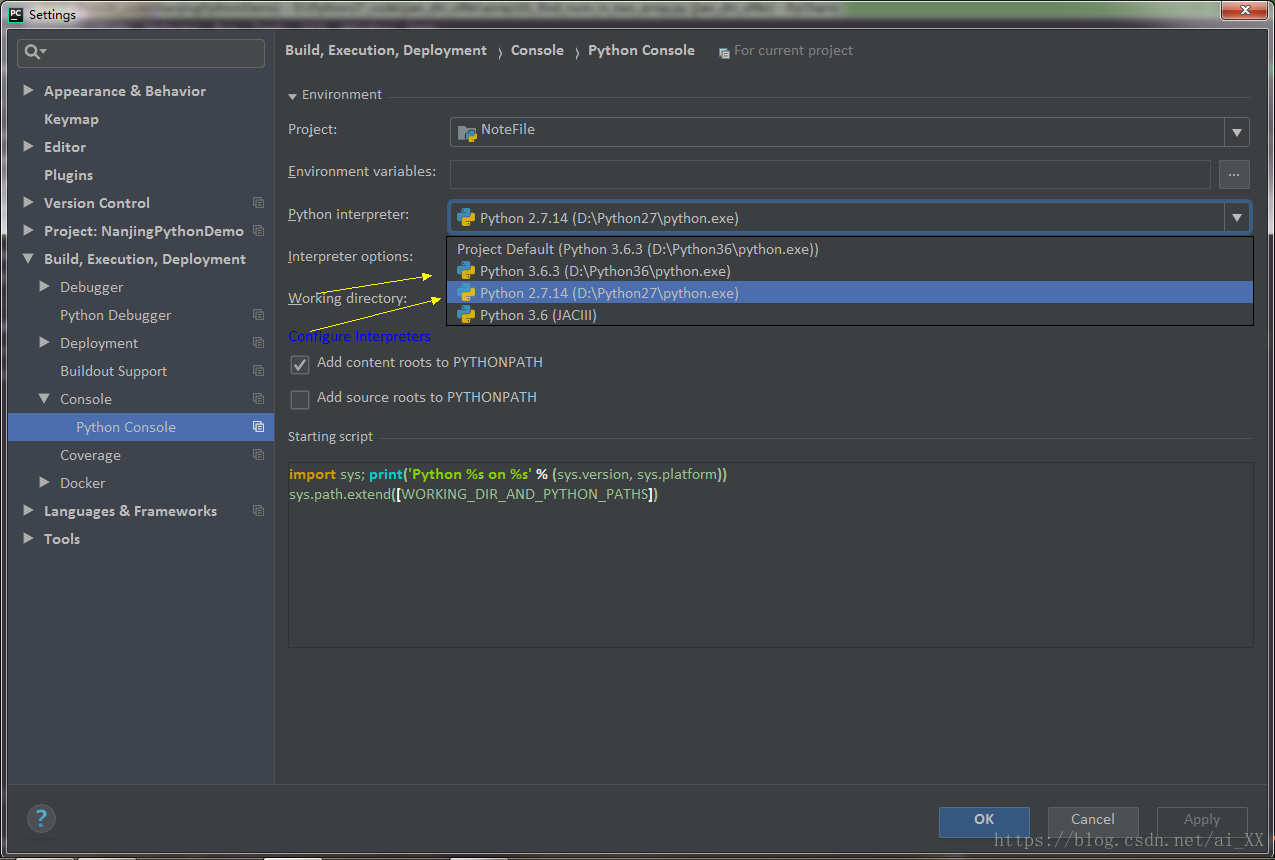Viewport: 1275px width, 860px height.
Task: Click project-level icon next to Python Console
Action: pos(258,427)
